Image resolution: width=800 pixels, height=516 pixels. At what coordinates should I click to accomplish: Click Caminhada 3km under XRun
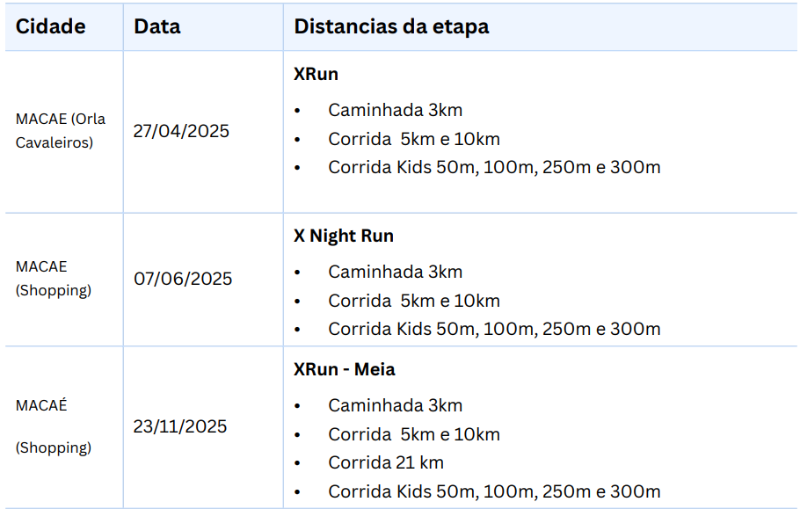pyautogui.click(x=395, y=110)
